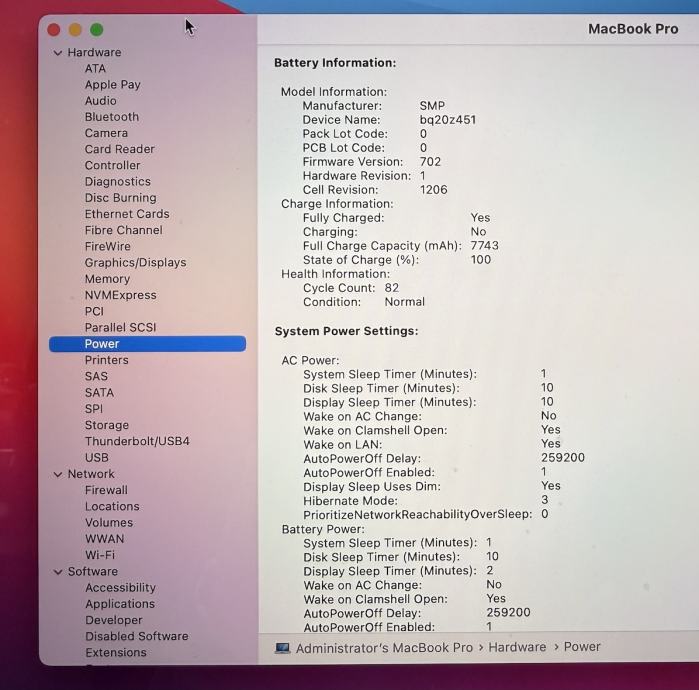Click Hardware in the path bar
The width and height of the screenshot is (699, 690).
[517, 647]
